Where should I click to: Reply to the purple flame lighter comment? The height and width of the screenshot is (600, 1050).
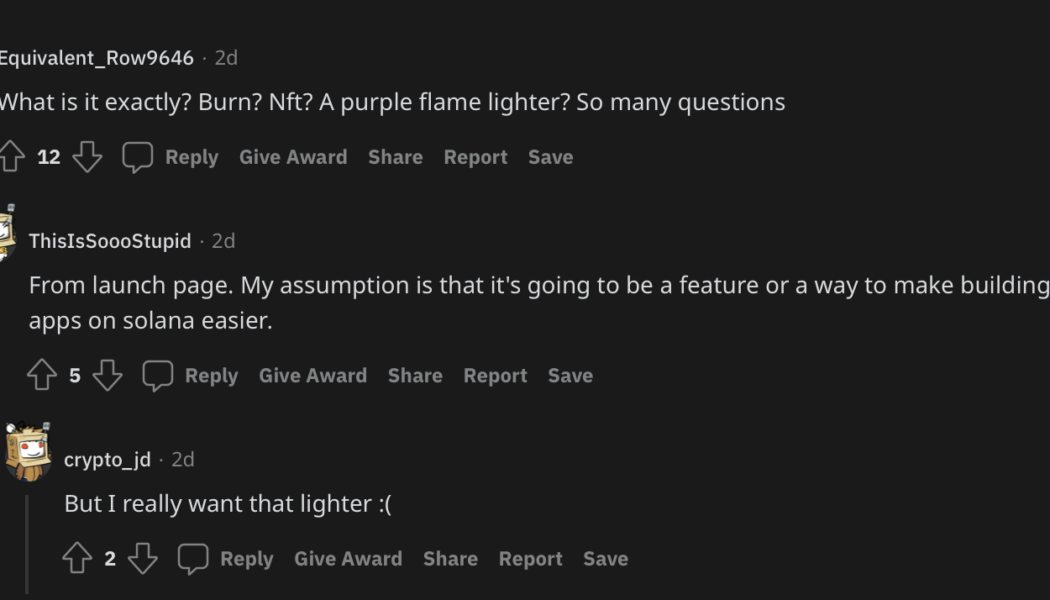(171, 157)
